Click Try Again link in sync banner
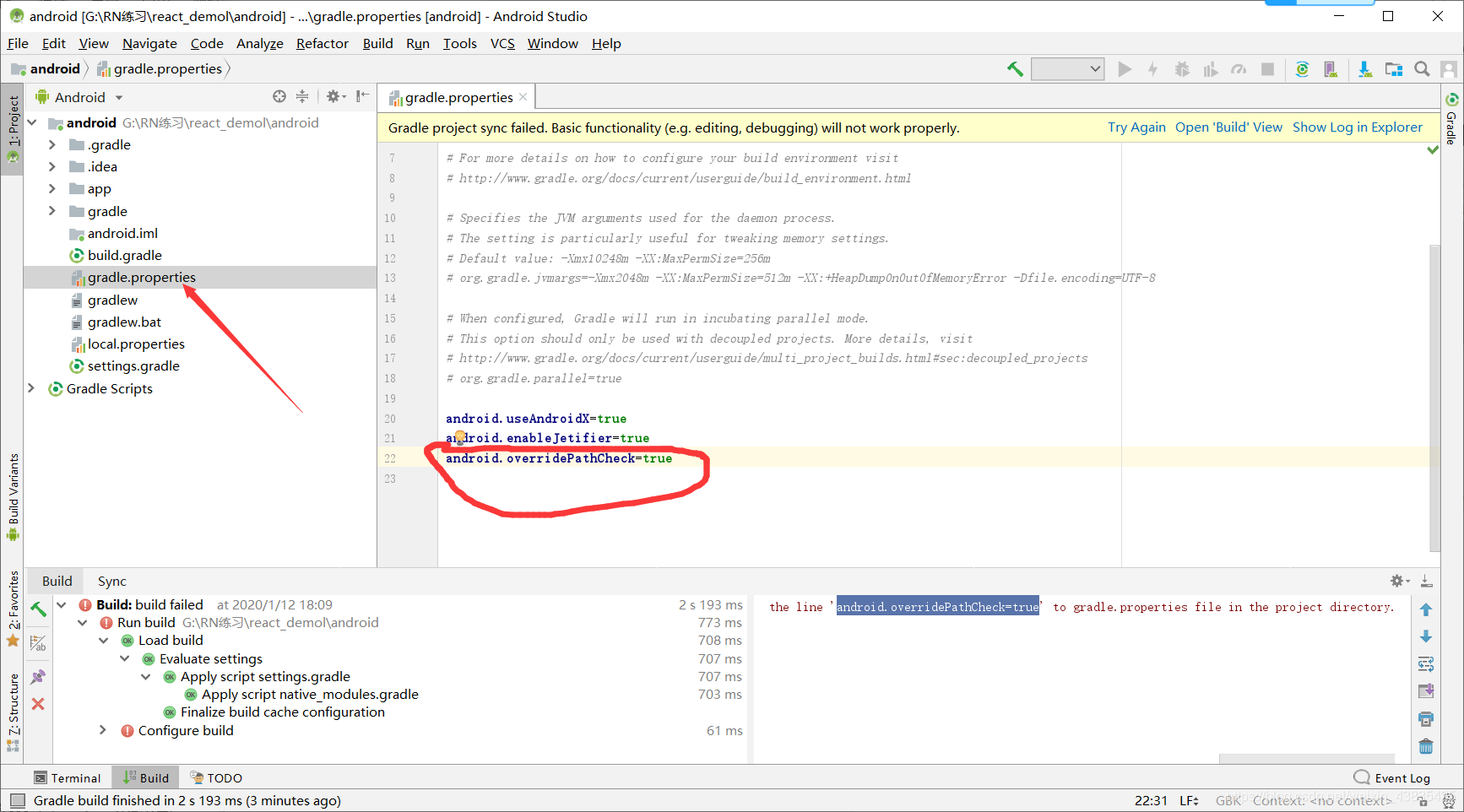 pyautogui.click(x=1136, y=127)
